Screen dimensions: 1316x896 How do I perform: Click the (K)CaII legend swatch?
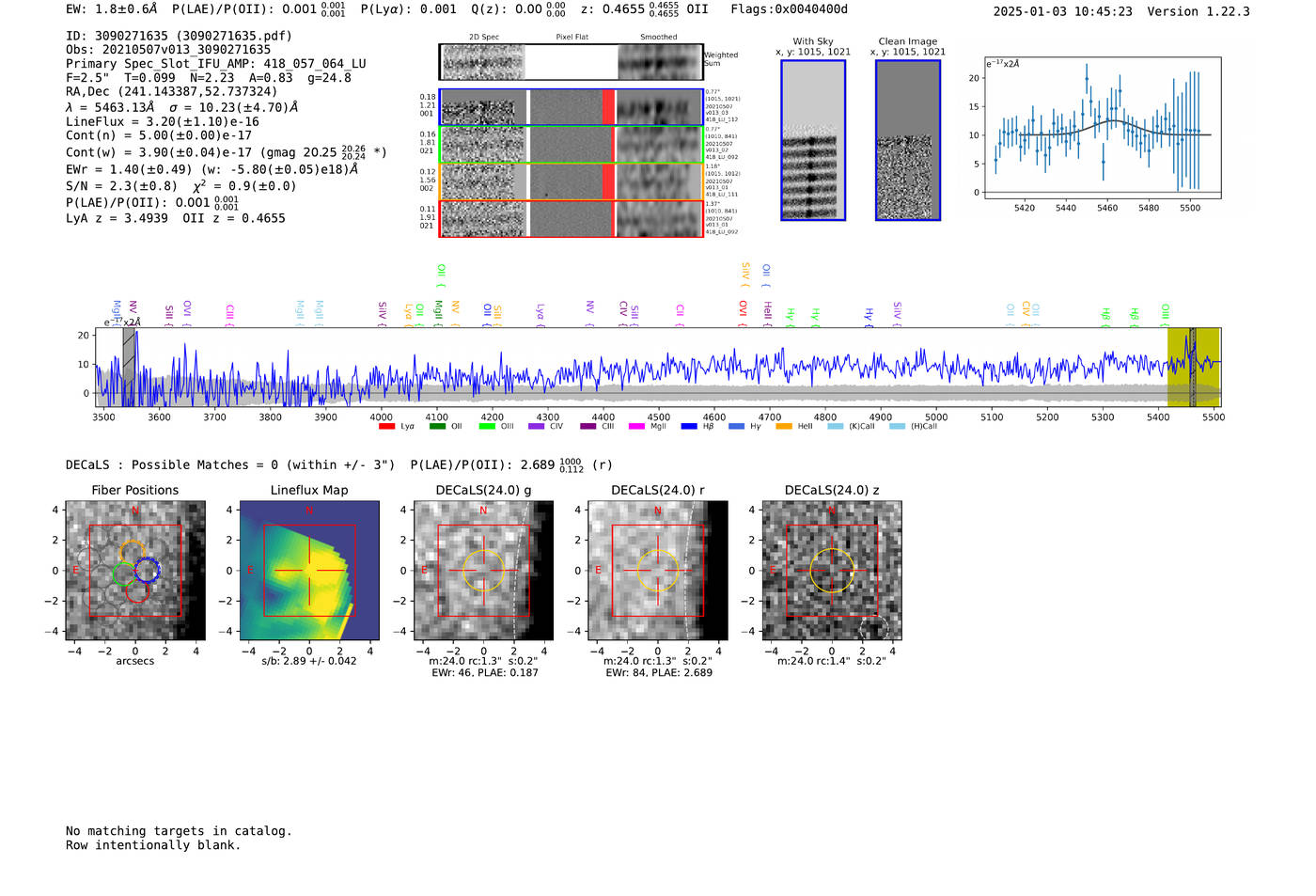tap(835, 426)
